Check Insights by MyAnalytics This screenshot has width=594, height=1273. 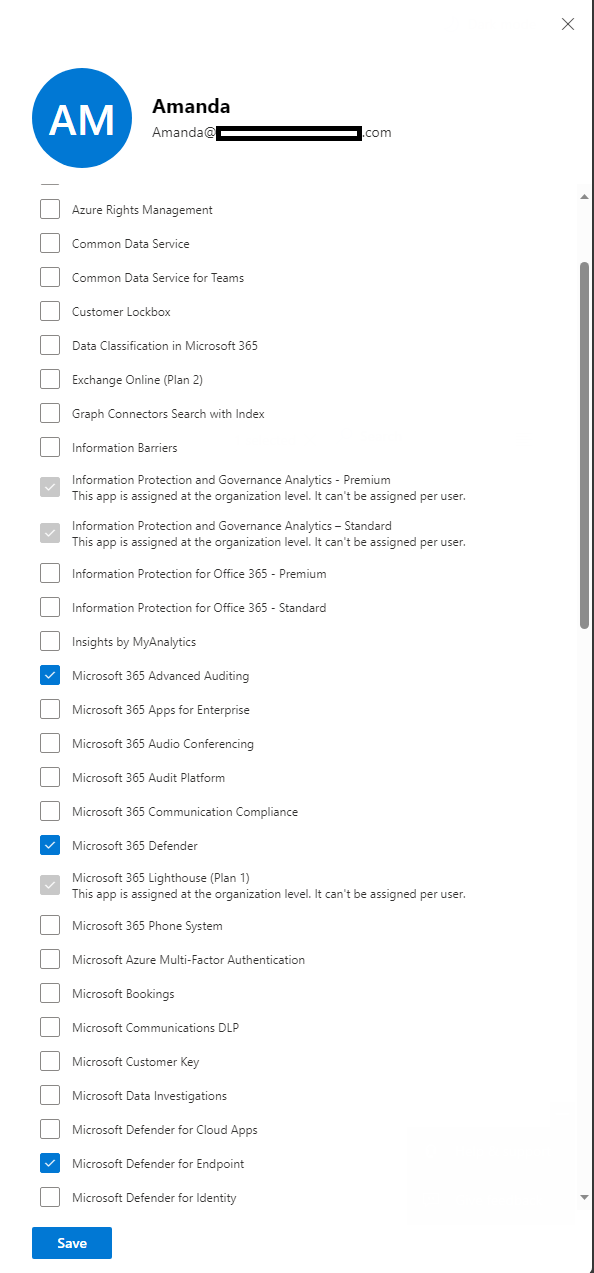pos(49,640)
